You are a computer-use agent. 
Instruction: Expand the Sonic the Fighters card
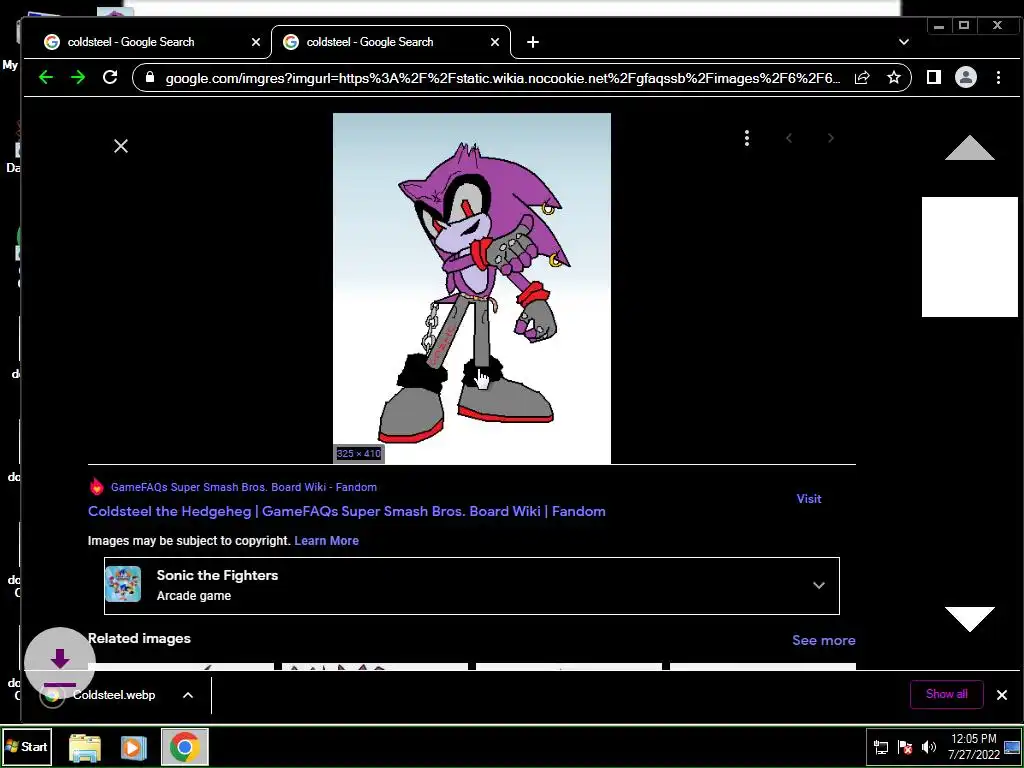click(x=818, y=585)
